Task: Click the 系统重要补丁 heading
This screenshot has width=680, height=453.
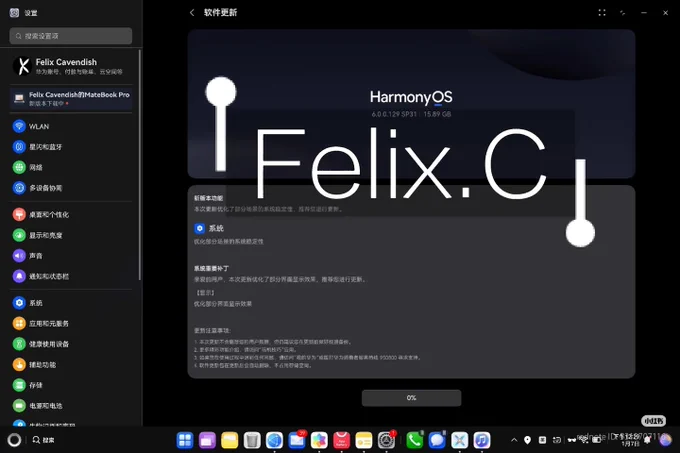Action: point(211,268)
